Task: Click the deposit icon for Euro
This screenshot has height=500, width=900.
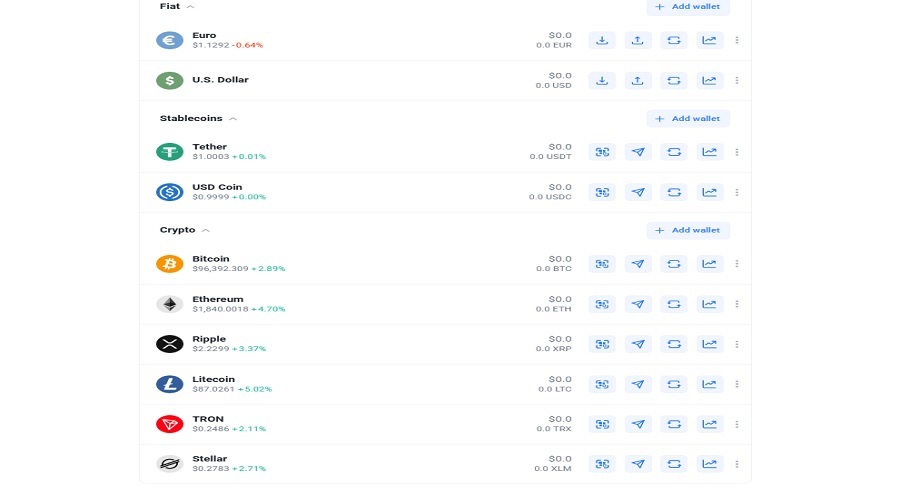Action: (x=602, y=40)
